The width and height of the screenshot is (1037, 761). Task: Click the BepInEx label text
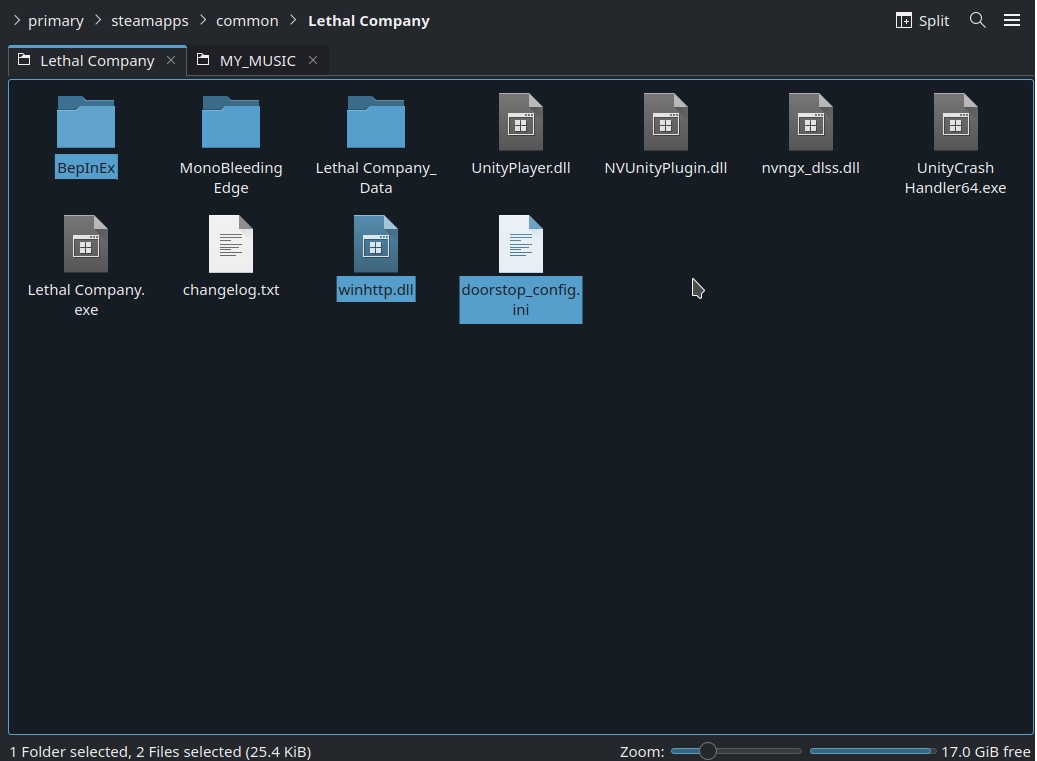point(86,168)
